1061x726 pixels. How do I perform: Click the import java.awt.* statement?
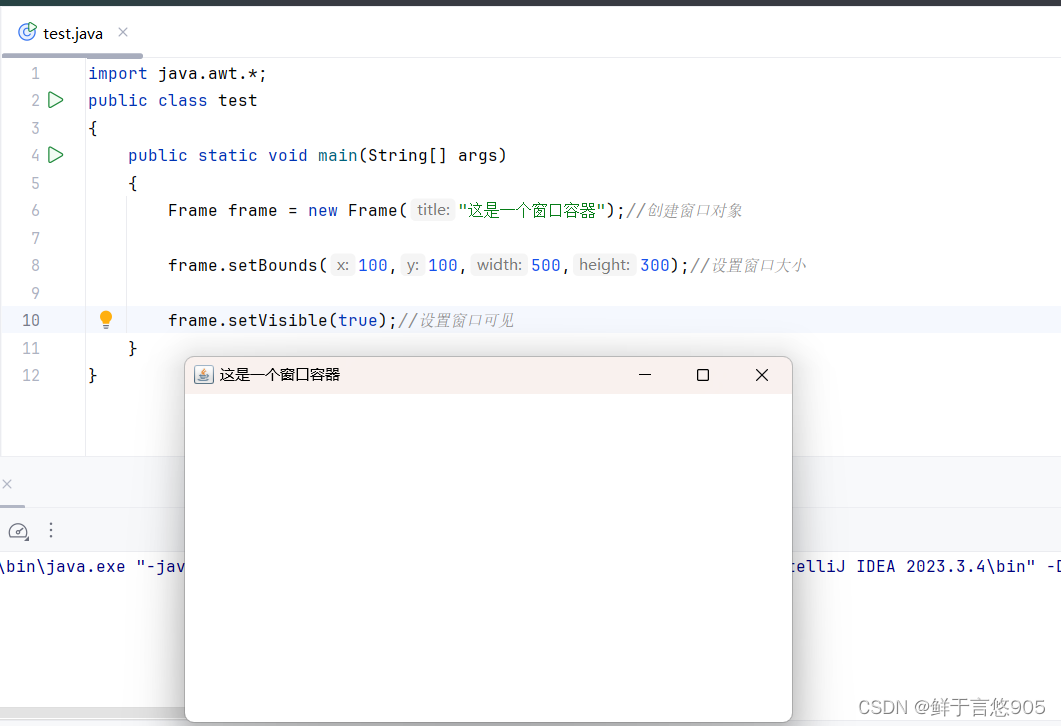pyautogui.click(x=177, y=73)
